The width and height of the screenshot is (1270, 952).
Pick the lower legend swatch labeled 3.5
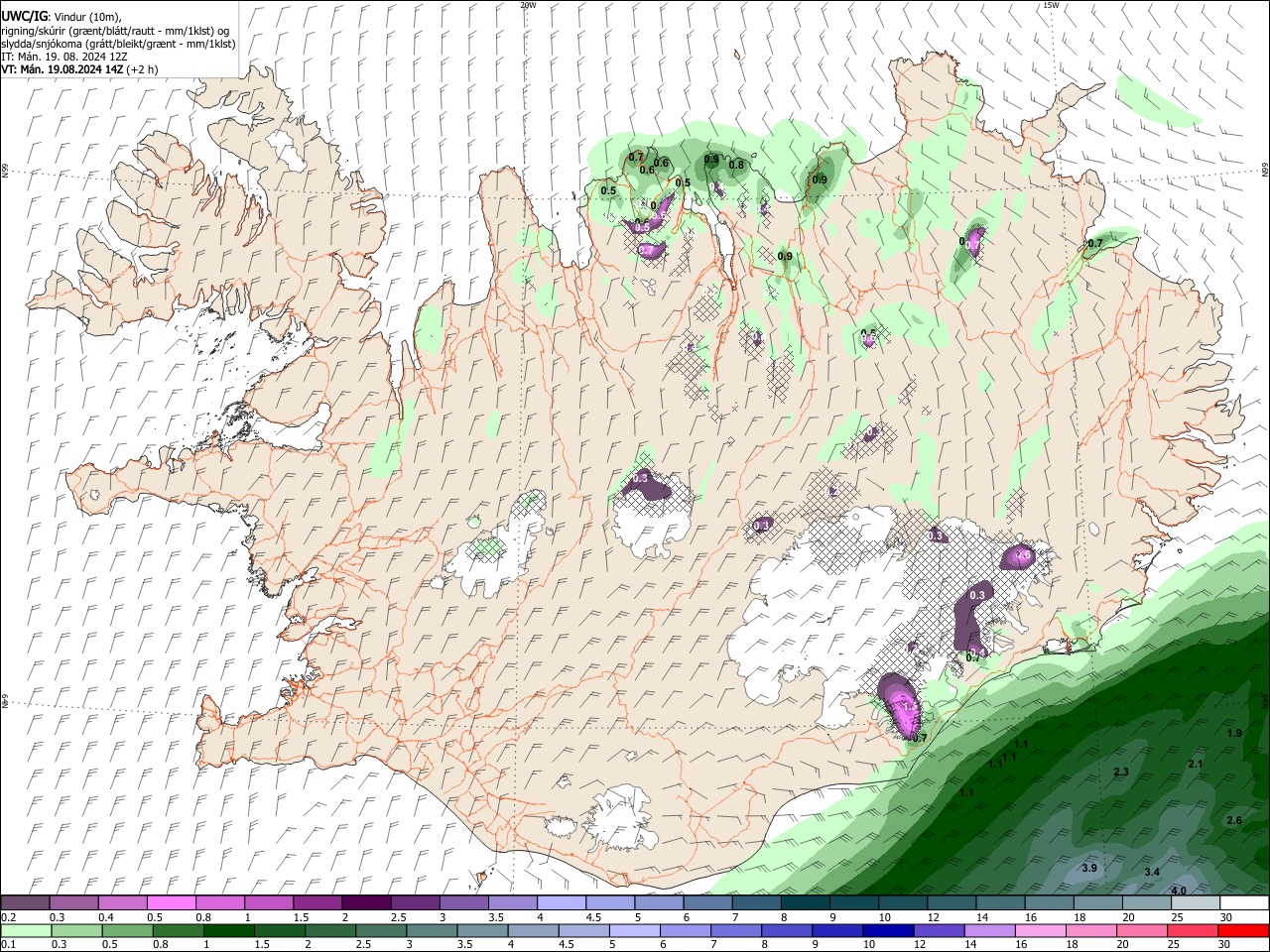click(x=483, y=931)
